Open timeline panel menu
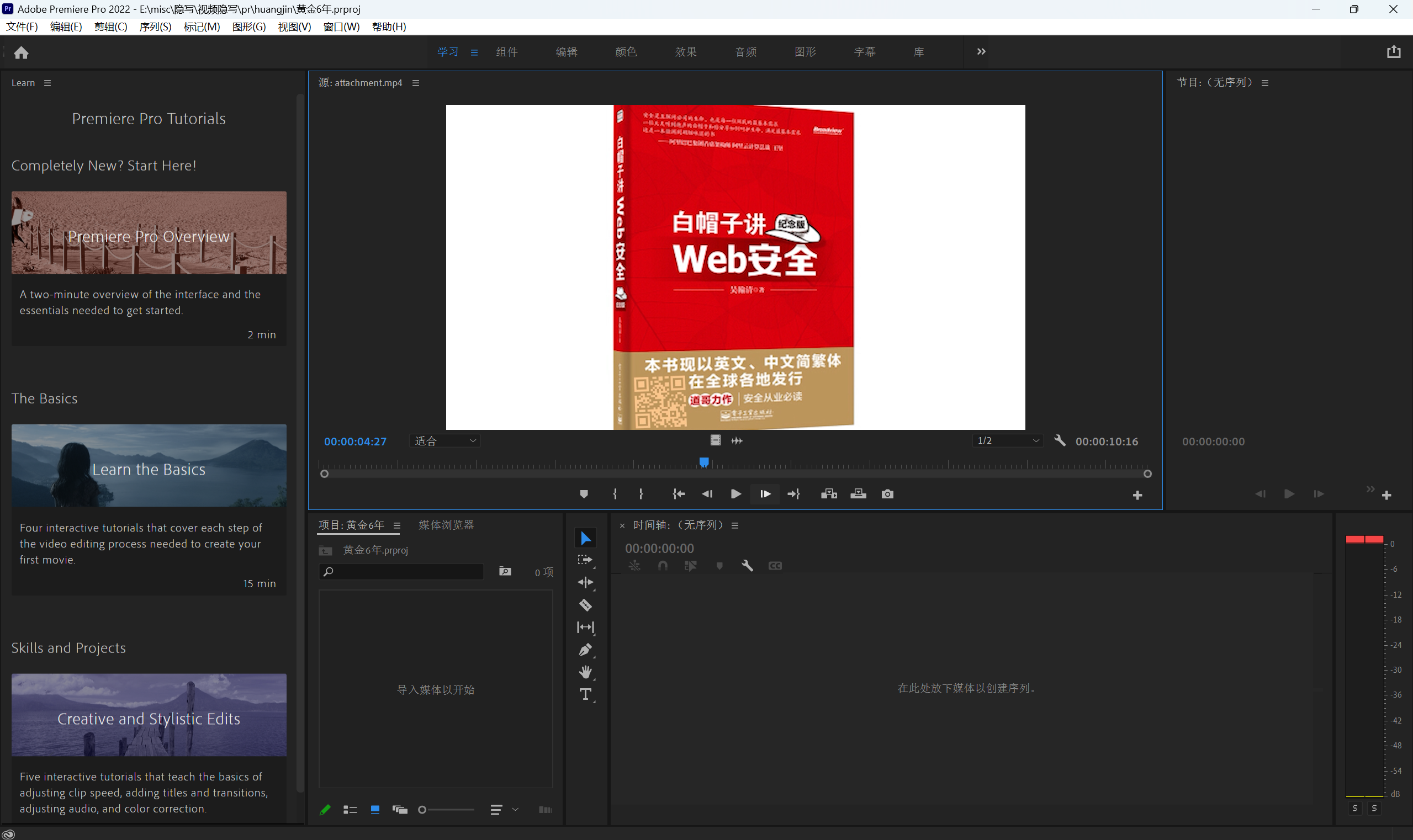 [735, 525]
